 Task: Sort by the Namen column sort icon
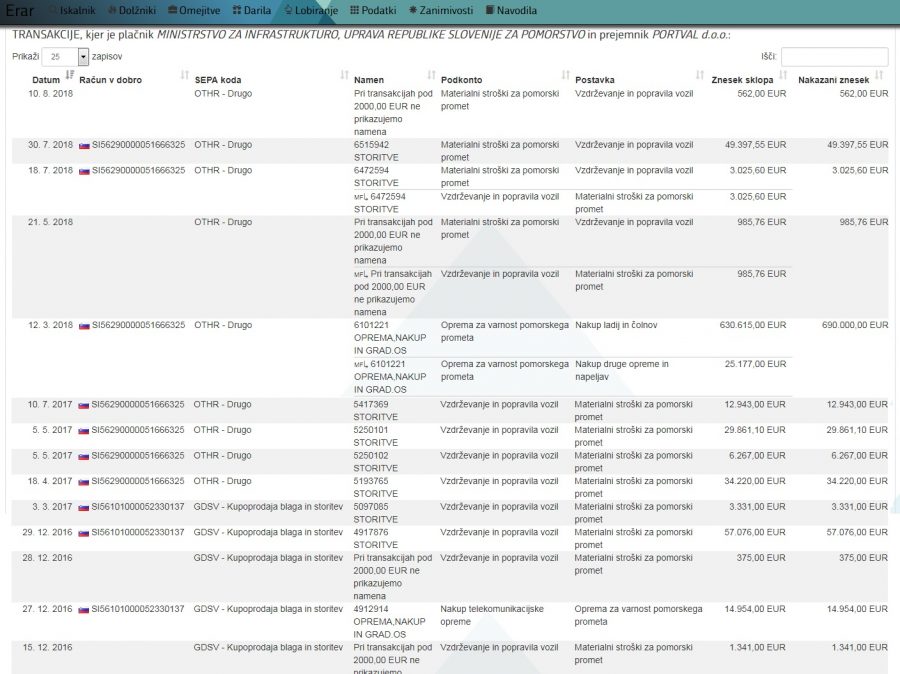point(431,75)
